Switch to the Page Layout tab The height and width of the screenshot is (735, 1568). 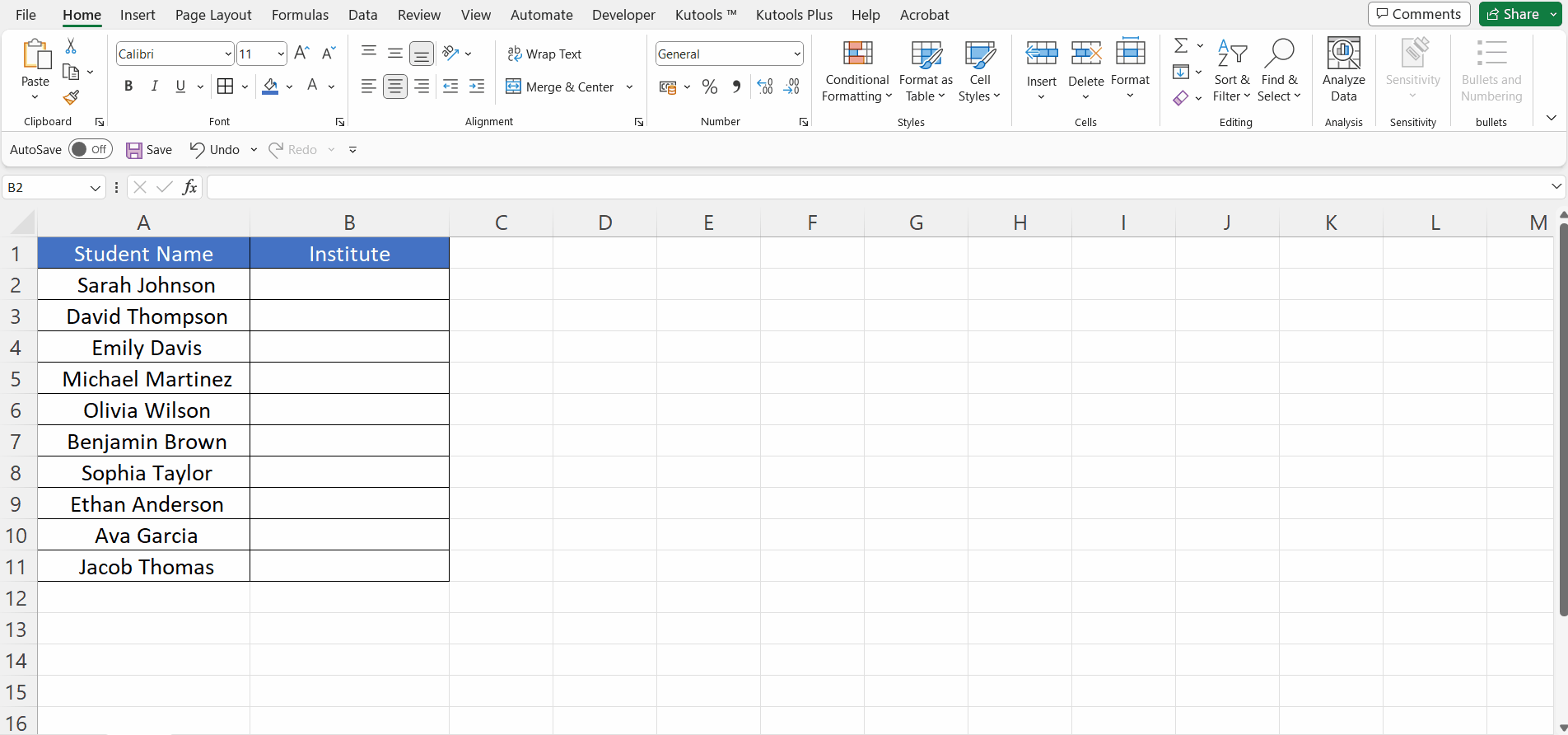point(213,15)
